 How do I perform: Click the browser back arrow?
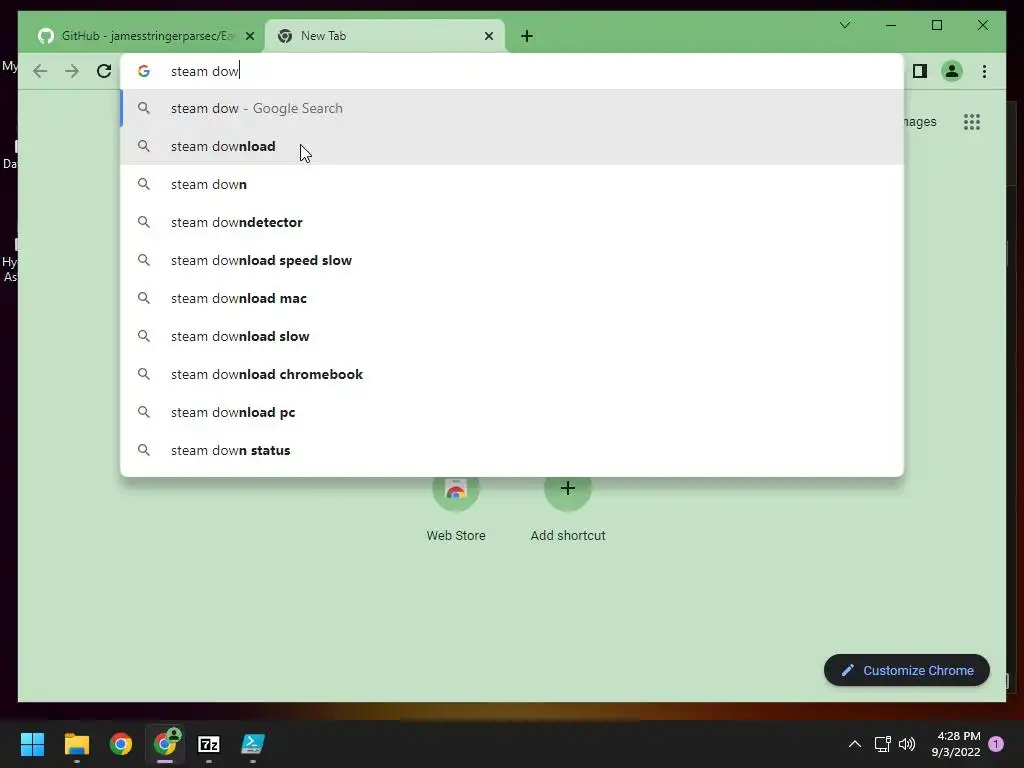[x=40, y=71]
